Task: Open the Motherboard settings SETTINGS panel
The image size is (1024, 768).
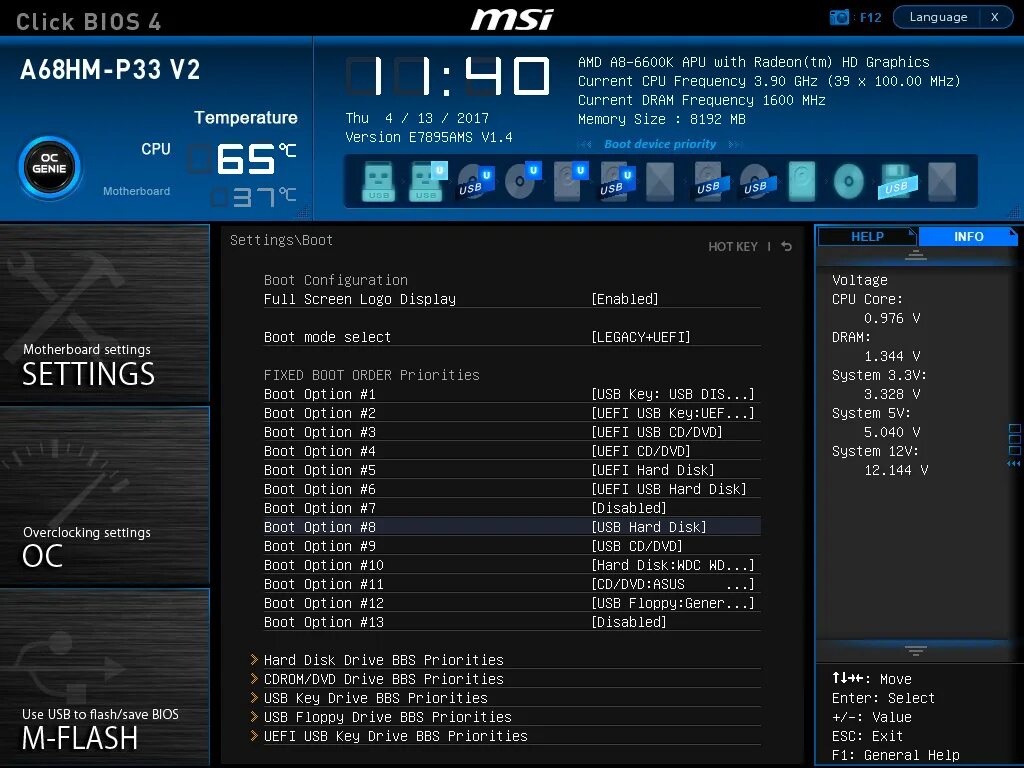Action: 104,313
